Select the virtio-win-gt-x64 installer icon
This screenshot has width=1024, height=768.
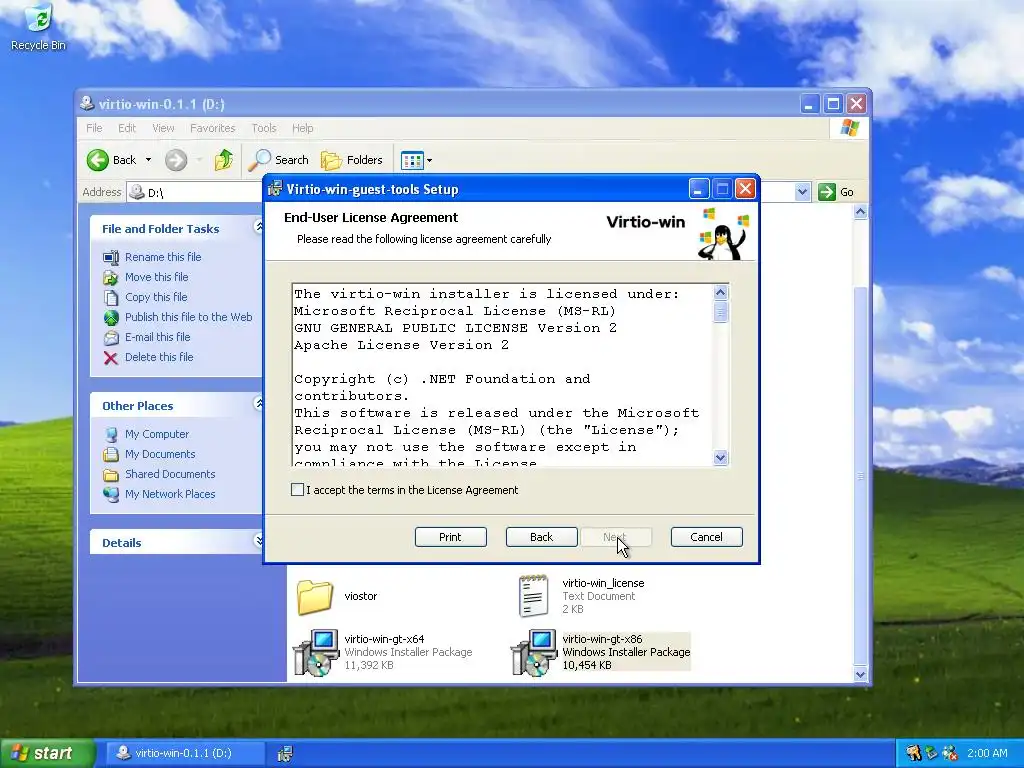[315, 652]
